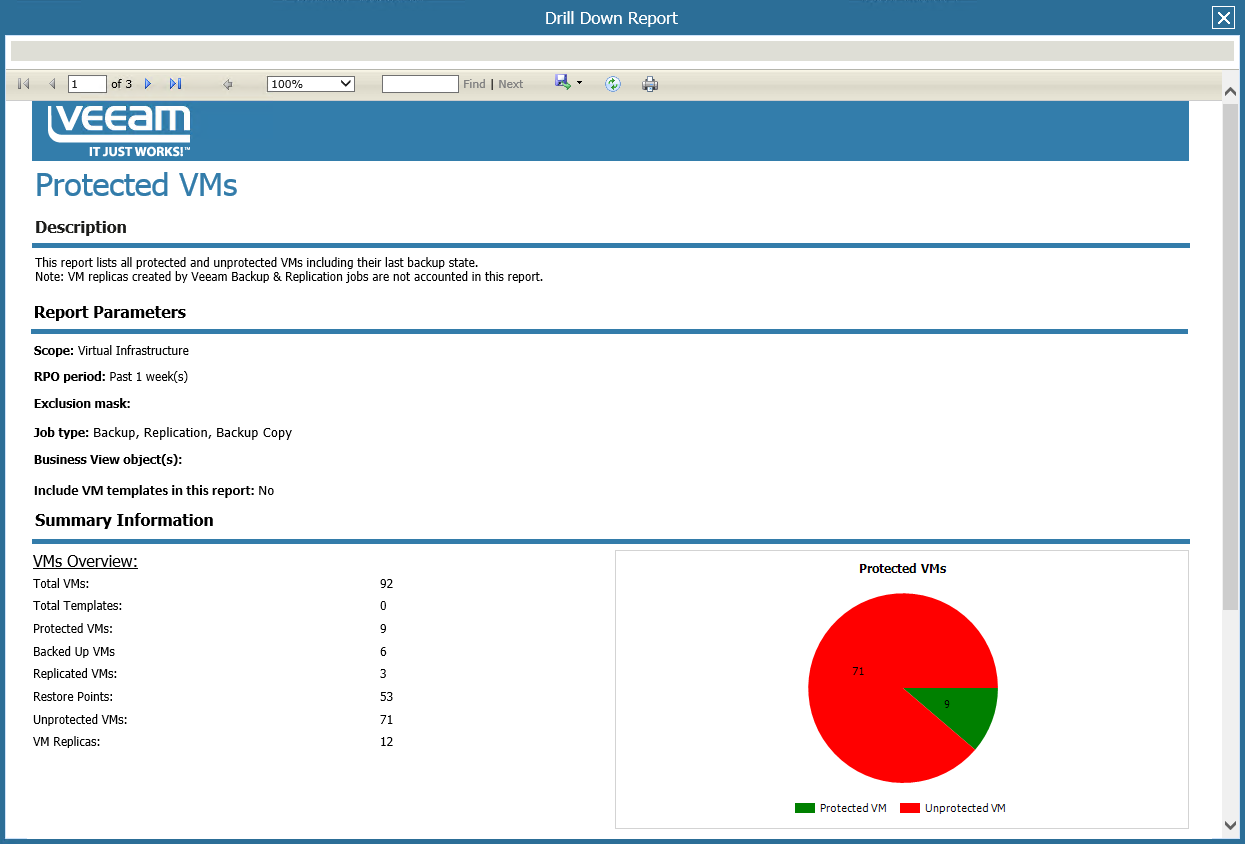Image resolution: width=1245 pixels, height=844 pixels.
Task: Go back to parent report
Action: 228,84
